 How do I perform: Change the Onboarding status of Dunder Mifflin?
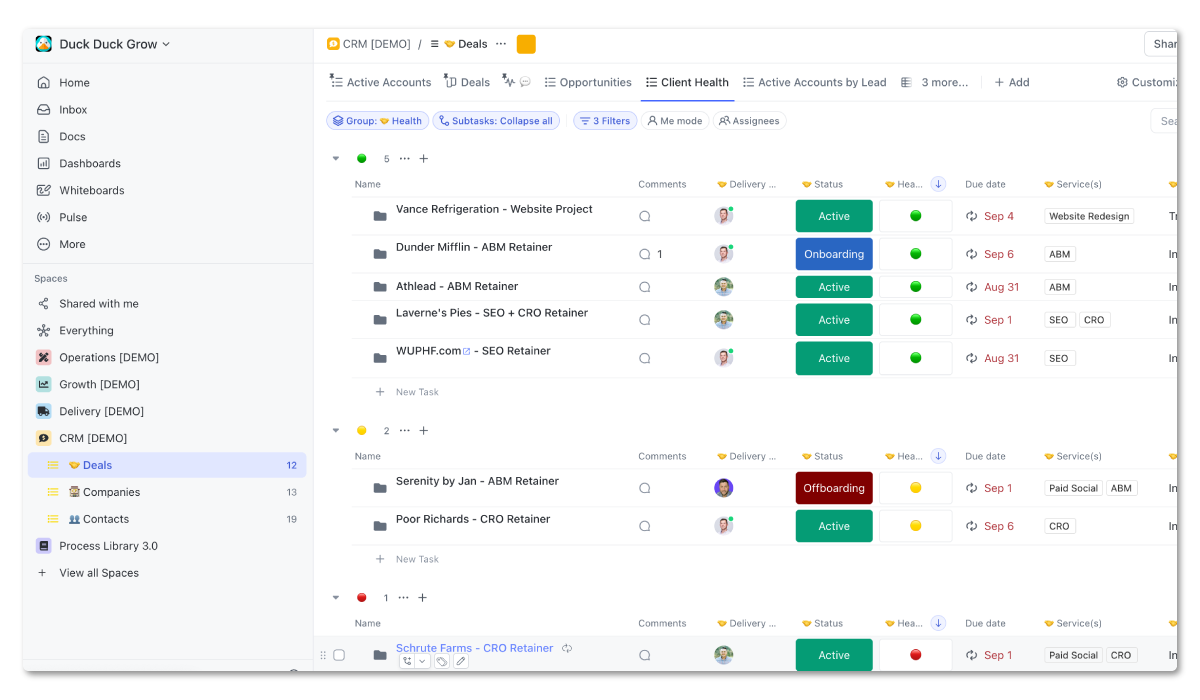(834, 254)
